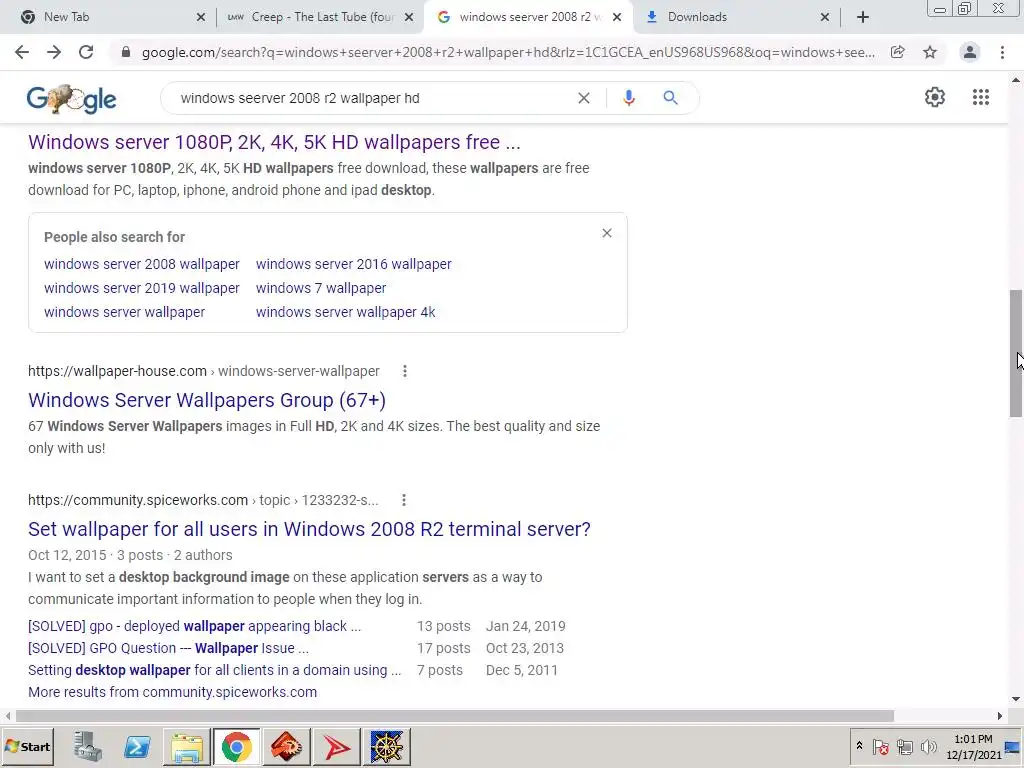Image resolution: width=1024 pixels, height=768 pixels.
Task: Open volume control in tray
Action: [929, 746]
